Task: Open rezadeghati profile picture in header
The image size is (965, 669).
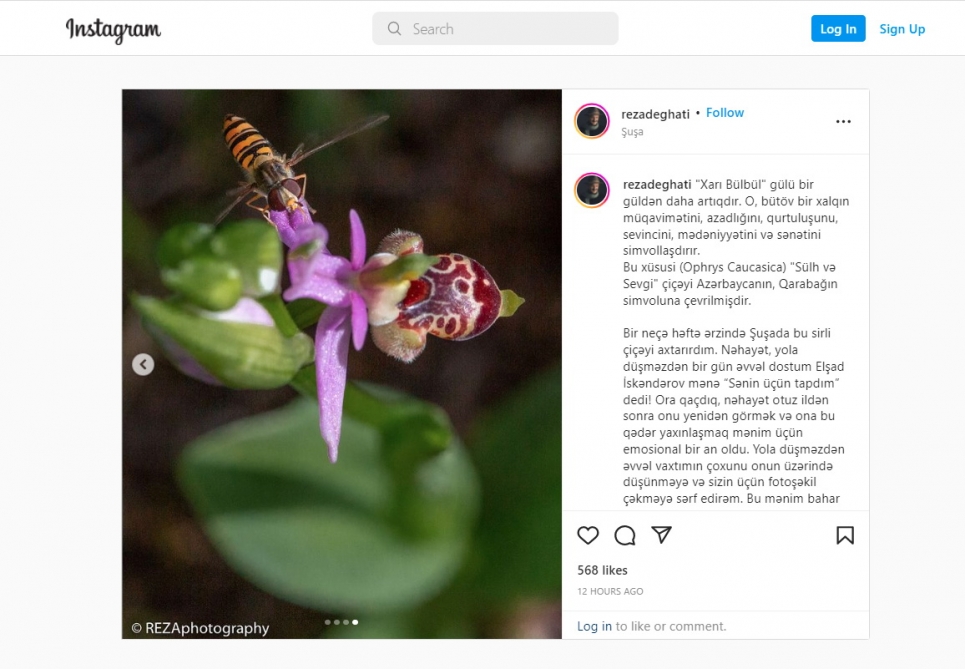Action: pyautogui.click(x=592, y=121)
